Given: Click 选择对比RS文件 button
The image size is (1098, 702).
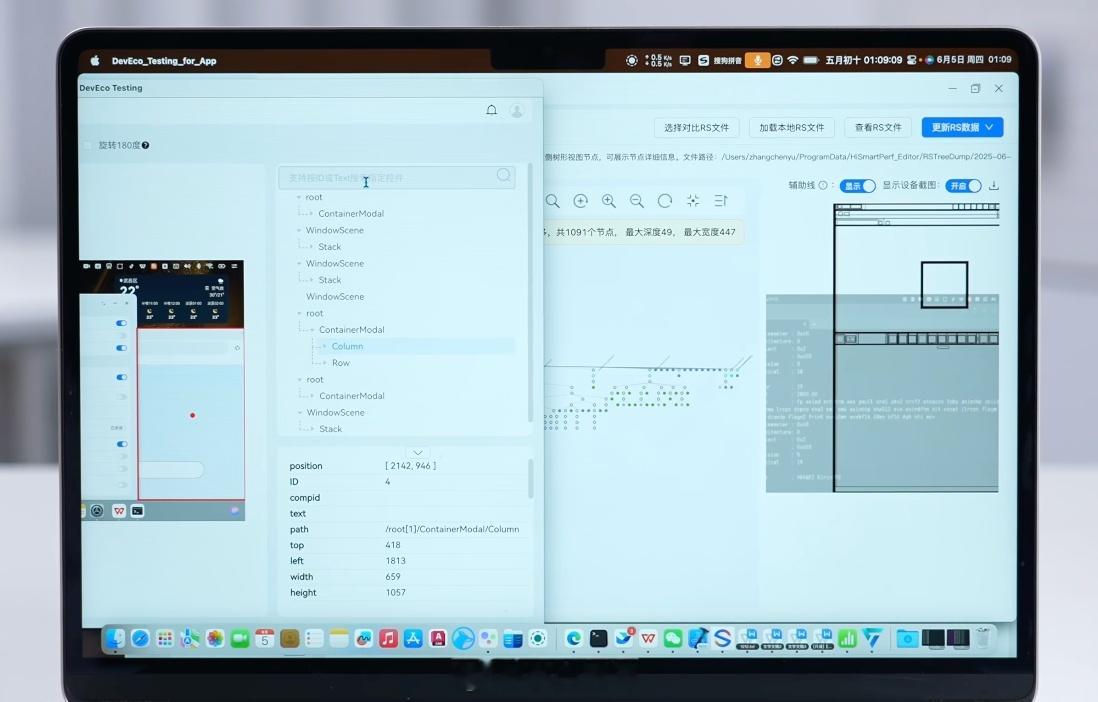Looking at the screenshot, I should click(x=696, y=128).
